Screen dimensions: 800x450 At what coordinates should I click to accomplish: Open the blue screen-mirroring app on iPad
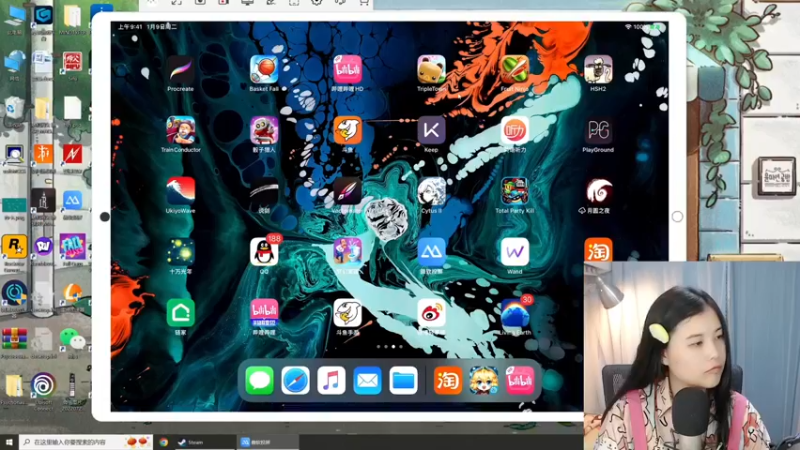(431, 252)
